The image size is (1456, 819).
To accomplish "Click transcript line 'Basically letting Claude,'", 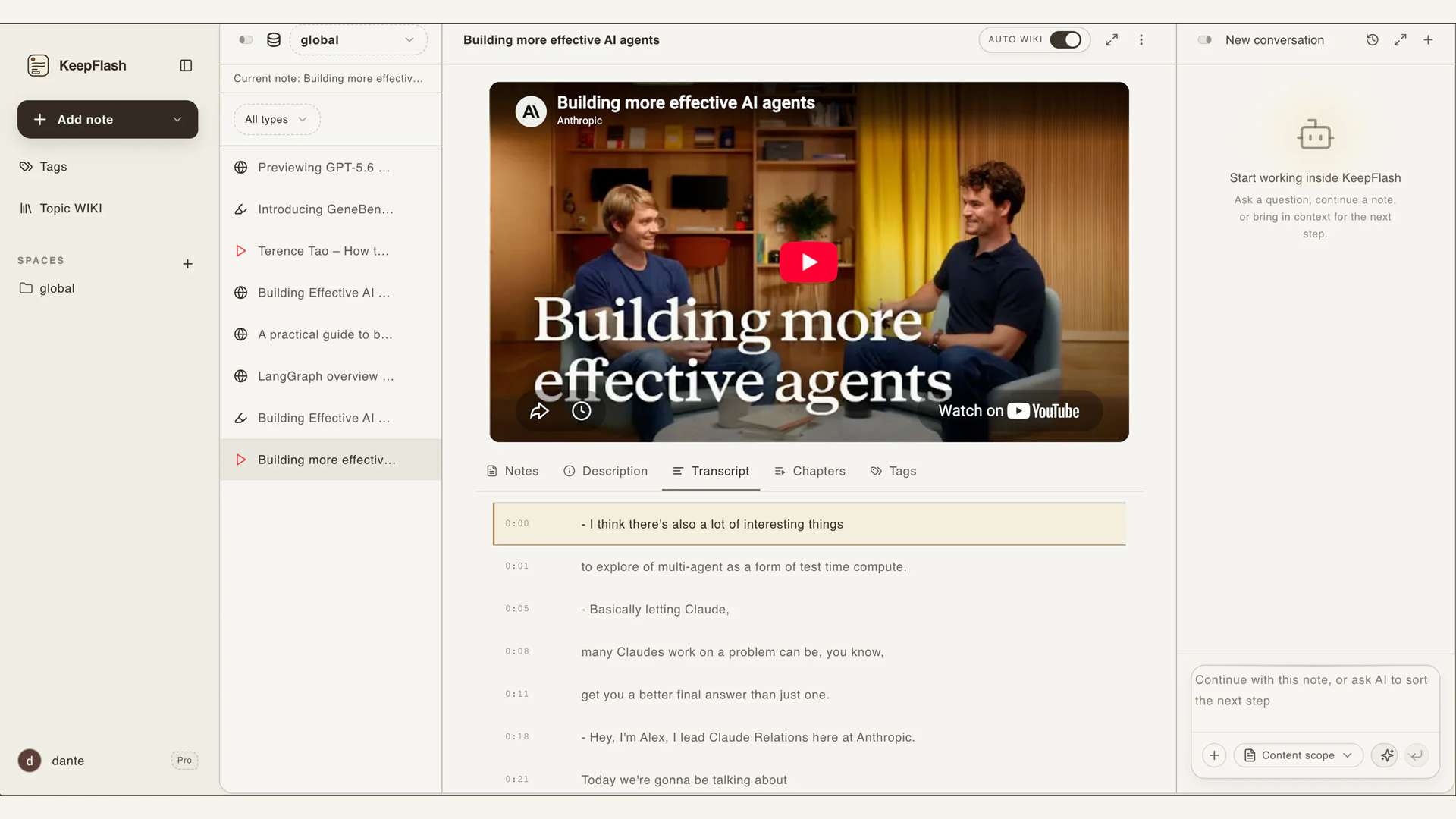I will pyautogui.click(x=655, y=609).
